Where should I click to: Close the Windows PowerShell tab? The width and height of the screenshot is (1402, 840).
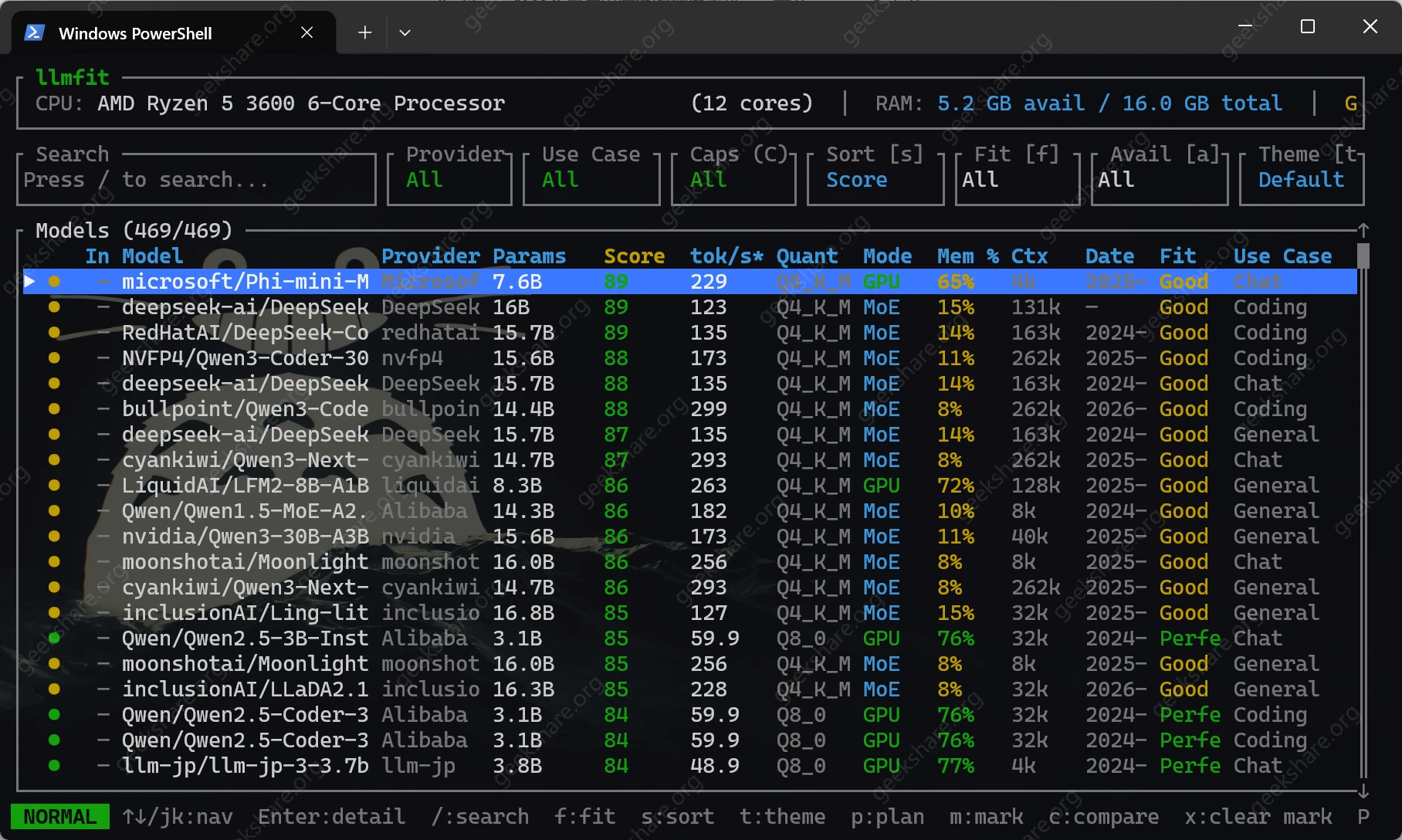click(306, 32)
